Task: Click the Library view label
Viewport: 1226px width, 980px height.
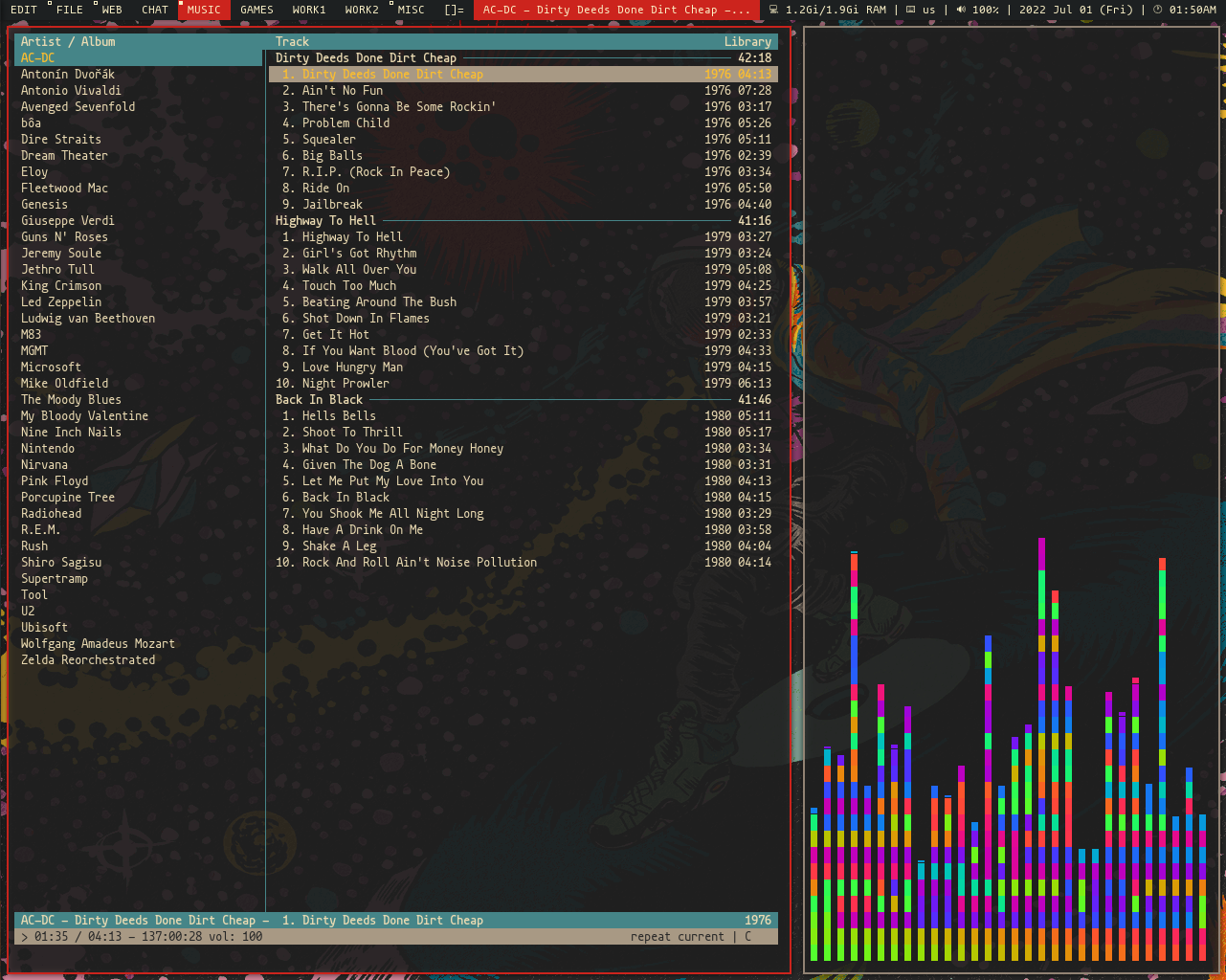Action: (x=747, y=42)
